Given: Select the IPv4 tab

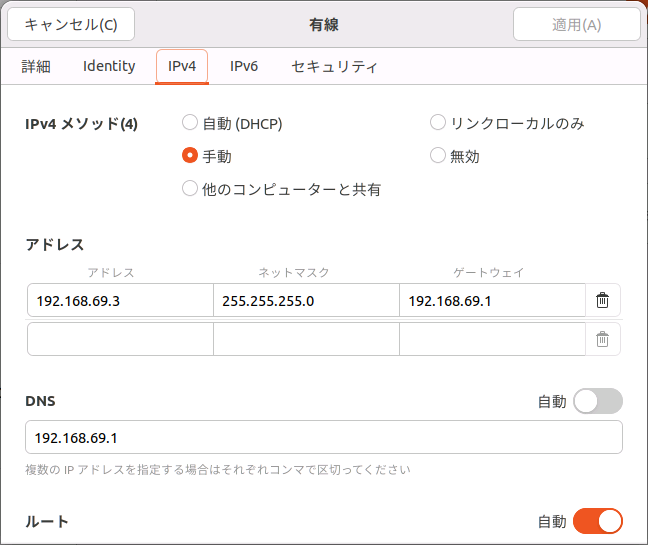Looking at the screenshot, I should click(182, 66).
